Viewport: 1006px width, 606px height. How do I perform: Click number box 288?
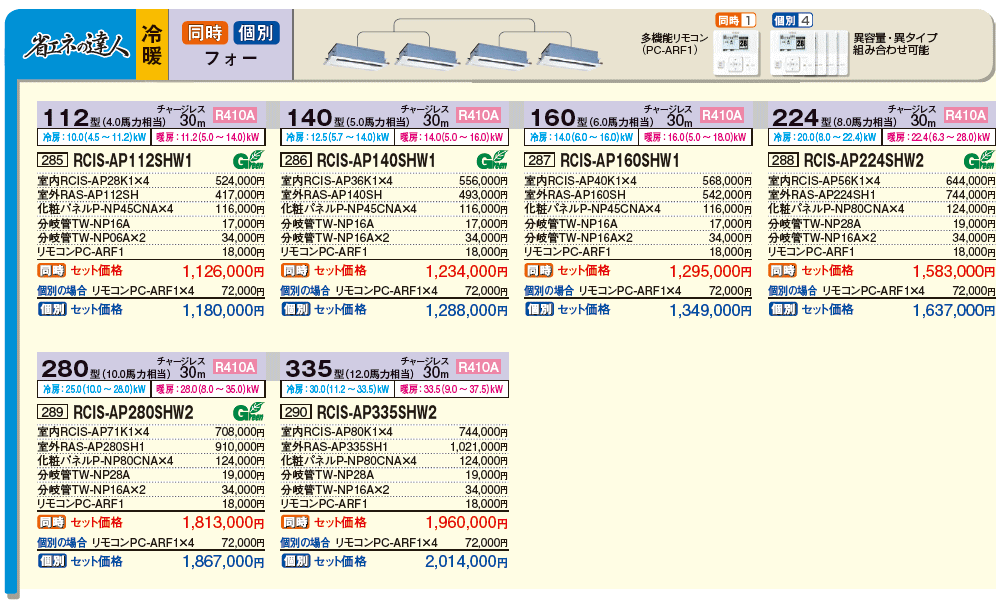pyautogui.click(x=783, y=160)
